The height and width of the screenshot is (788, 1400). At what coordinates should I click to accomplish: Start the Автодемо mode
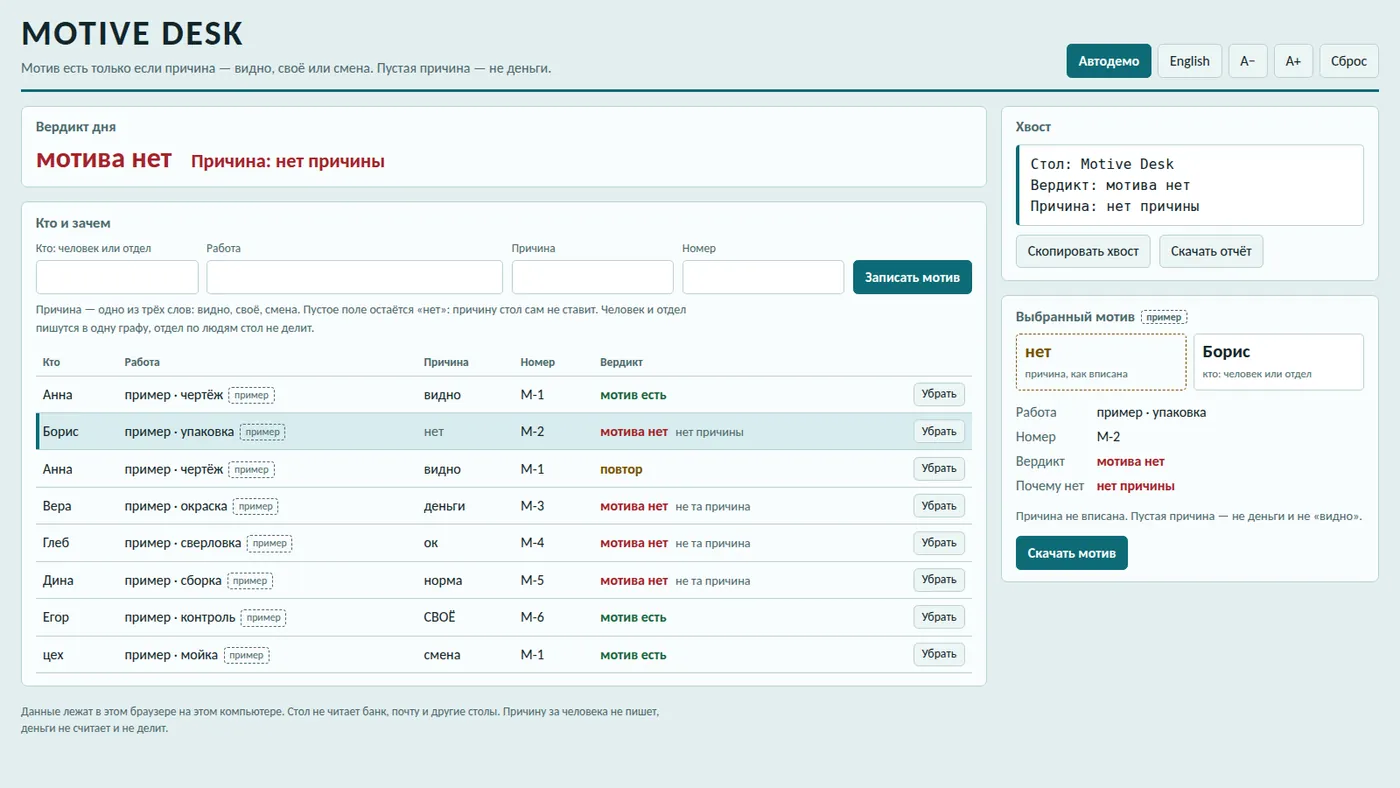pyautogui.click(x=1109, y=61)
